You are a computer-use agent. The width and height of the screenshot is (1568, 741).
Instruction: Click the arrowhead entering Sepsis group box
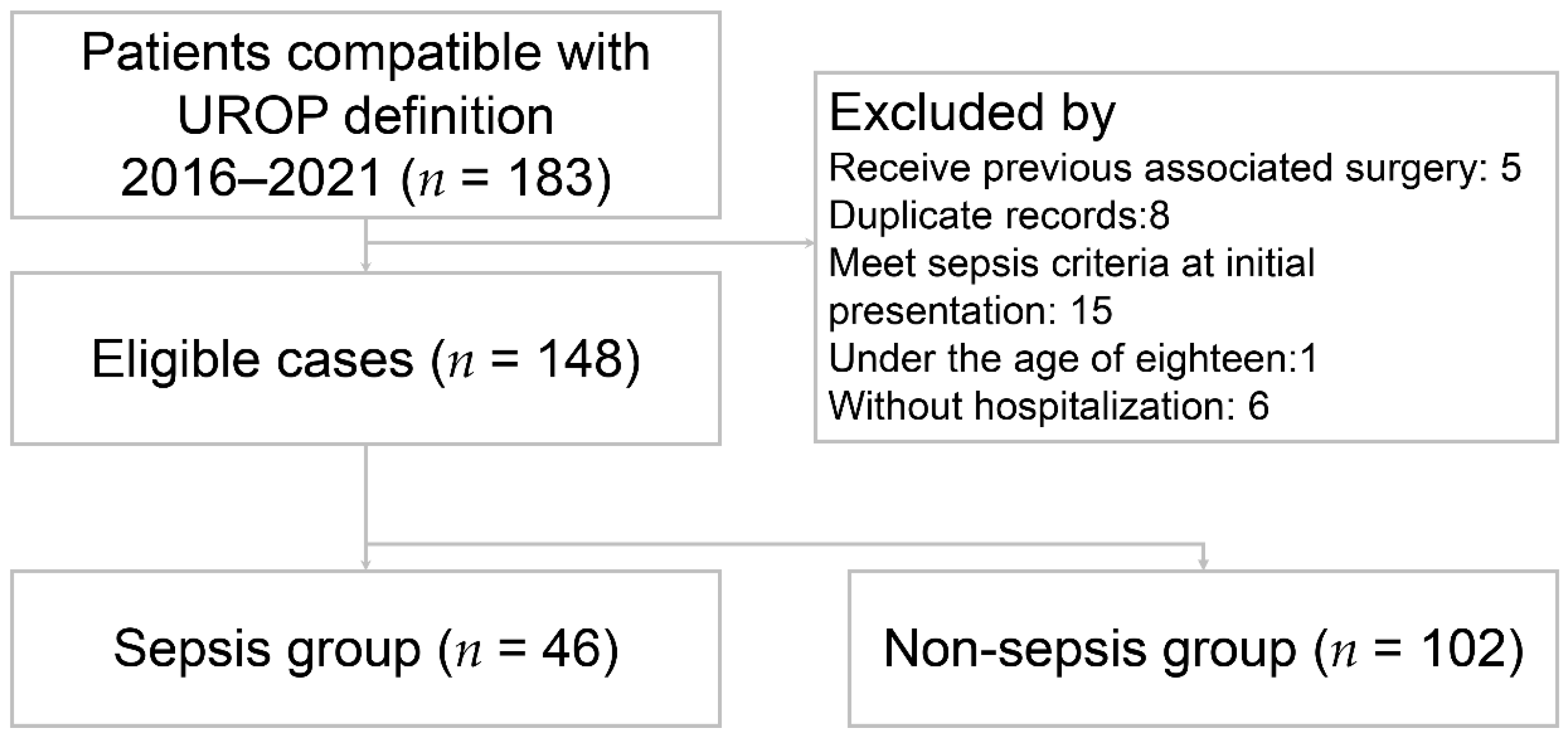(366, 565)
